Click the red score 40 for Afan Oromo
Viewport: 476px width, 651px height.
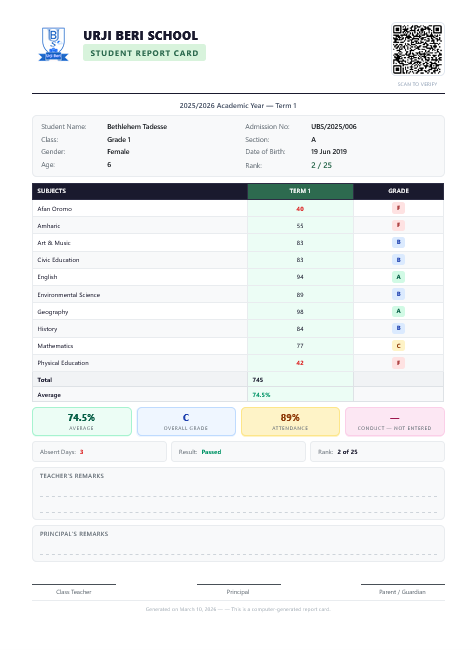point(300,209)
